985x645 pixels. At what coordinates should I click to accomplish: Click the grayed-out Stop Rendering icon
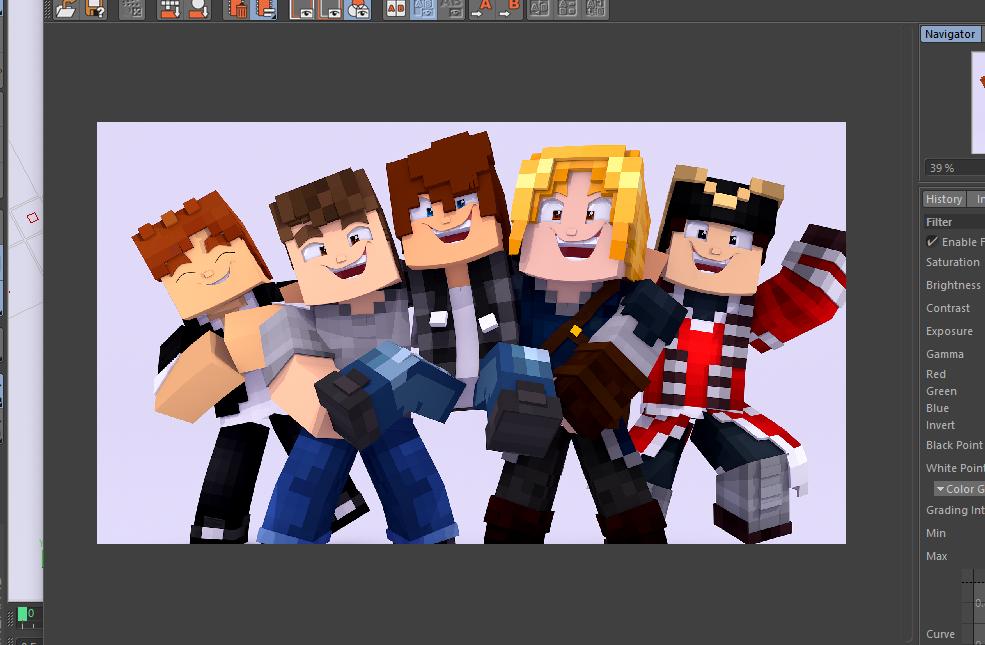click(x=132, y=9)
